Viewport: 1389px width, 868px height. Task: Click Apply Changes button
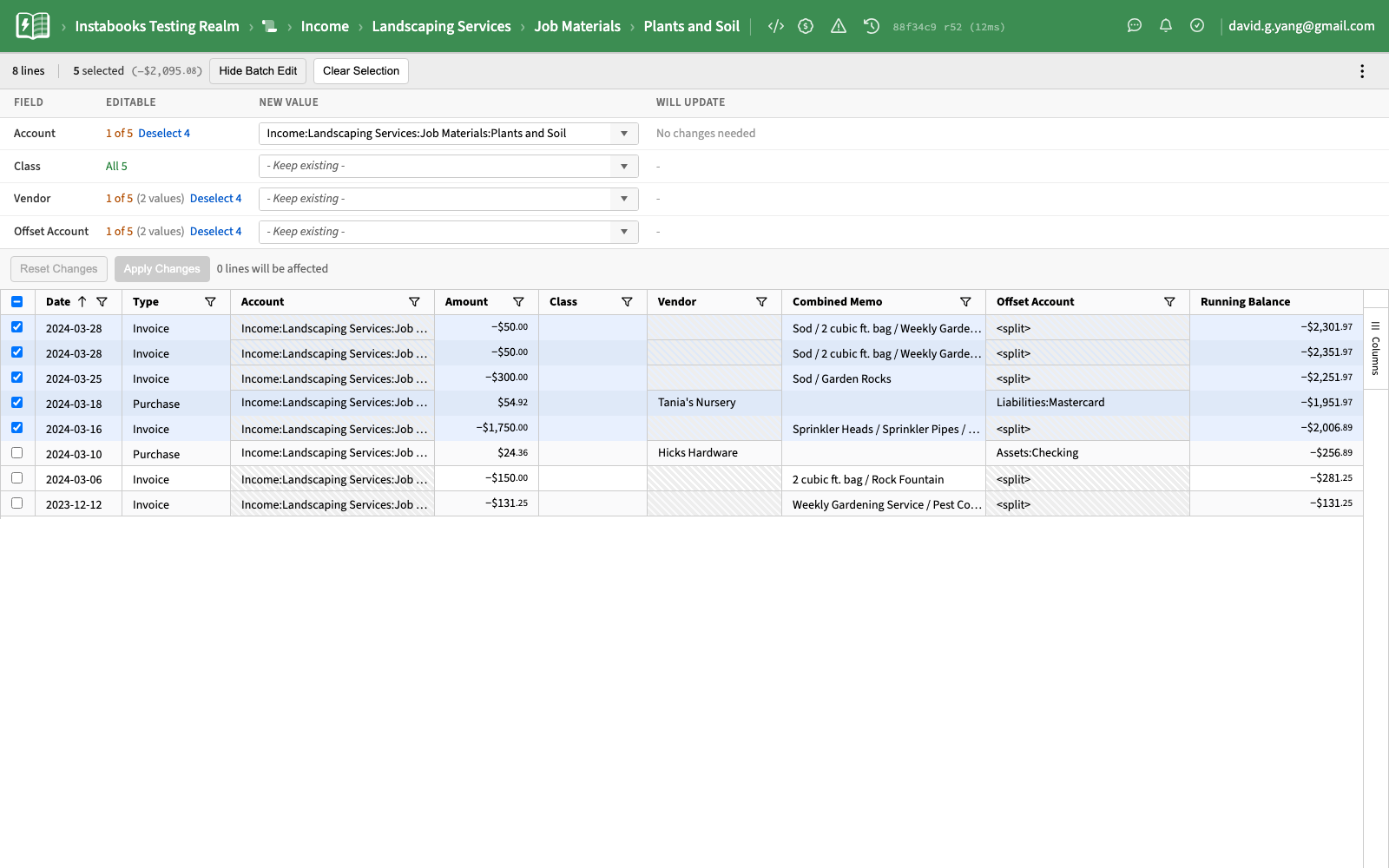click(x=161, y=269)
